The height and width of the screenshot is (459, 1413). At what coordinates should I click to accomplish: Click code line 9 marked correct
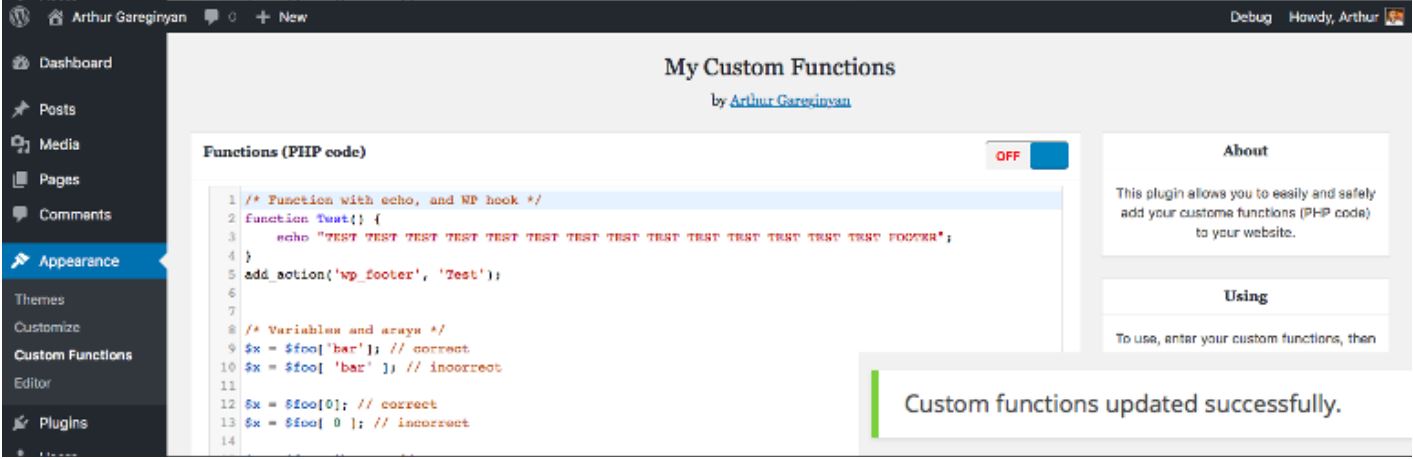coord(357,350)
